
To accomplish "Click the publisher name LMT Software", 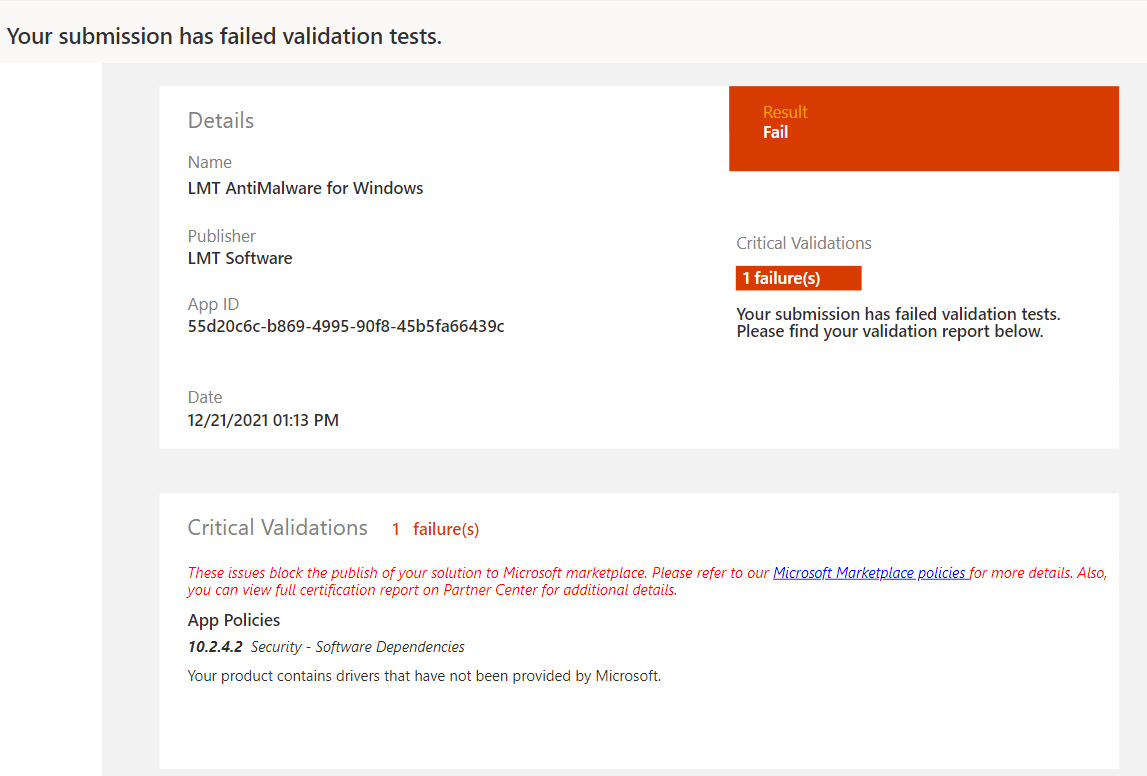I will click(x=240, y=258).
